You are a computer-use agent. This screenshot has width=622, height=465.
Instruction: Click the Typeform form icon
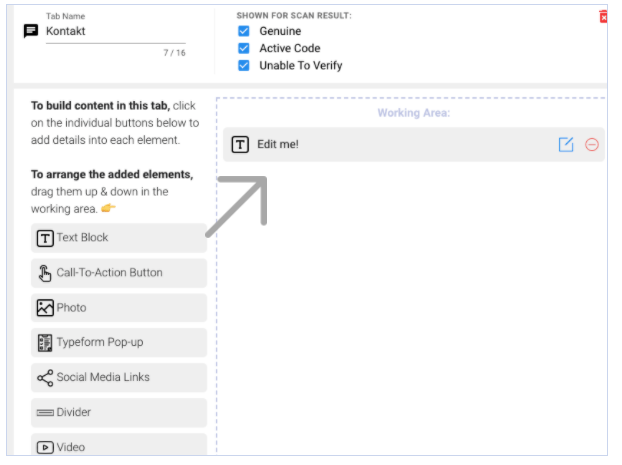coord(45,343)
